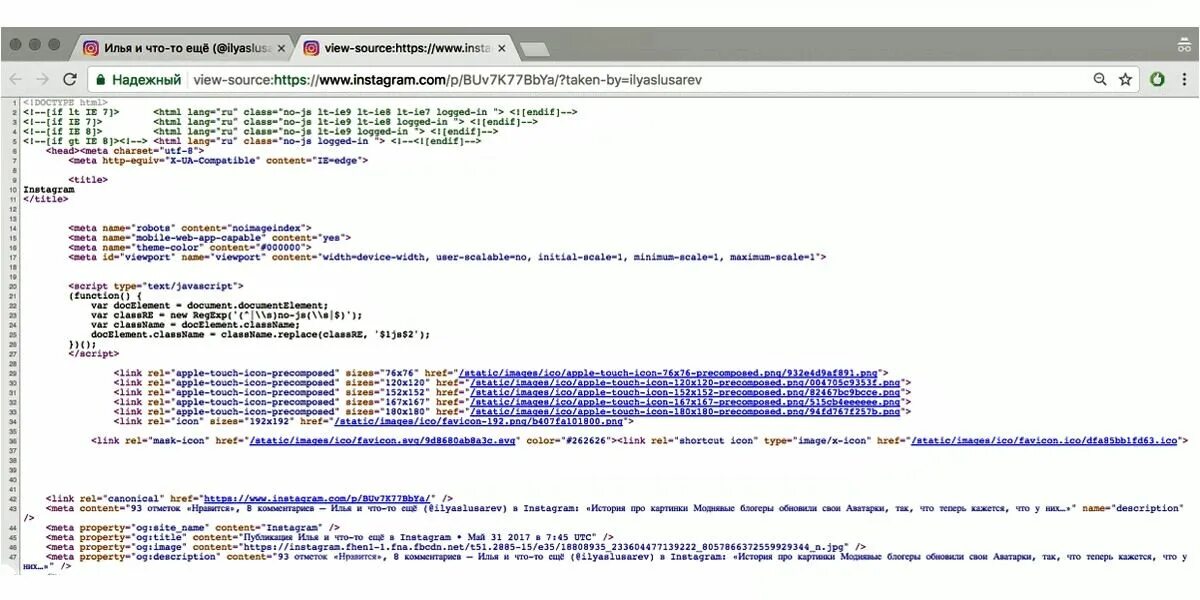This screenshot has width=1200, height=600.
Task: Open apple-touch-icon-152x152-precomposed.png link
Action: pos(685,392)
